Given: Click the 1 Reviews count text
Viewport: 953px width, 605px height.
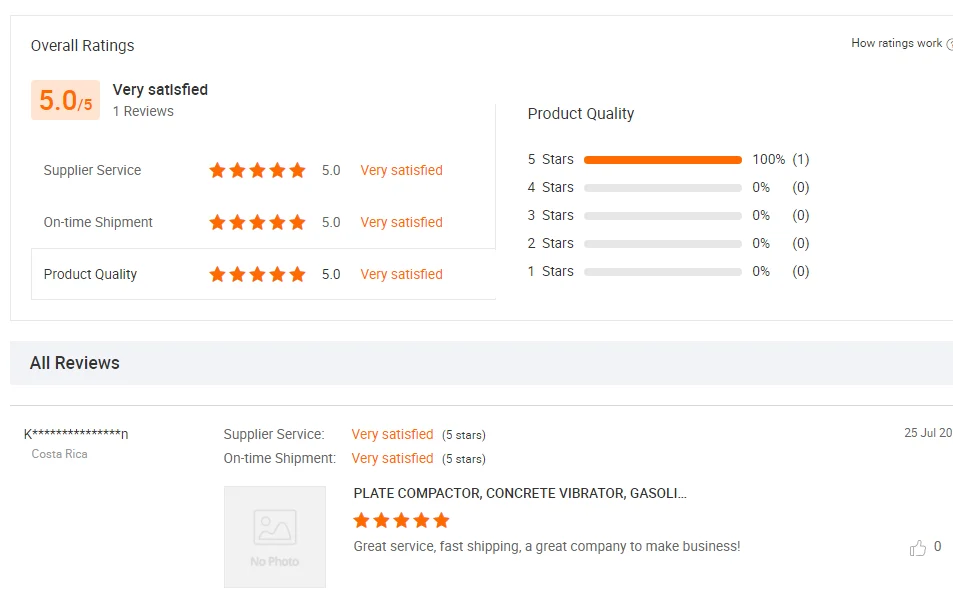Looking at the screenshot, I should (x=143, y=112).
